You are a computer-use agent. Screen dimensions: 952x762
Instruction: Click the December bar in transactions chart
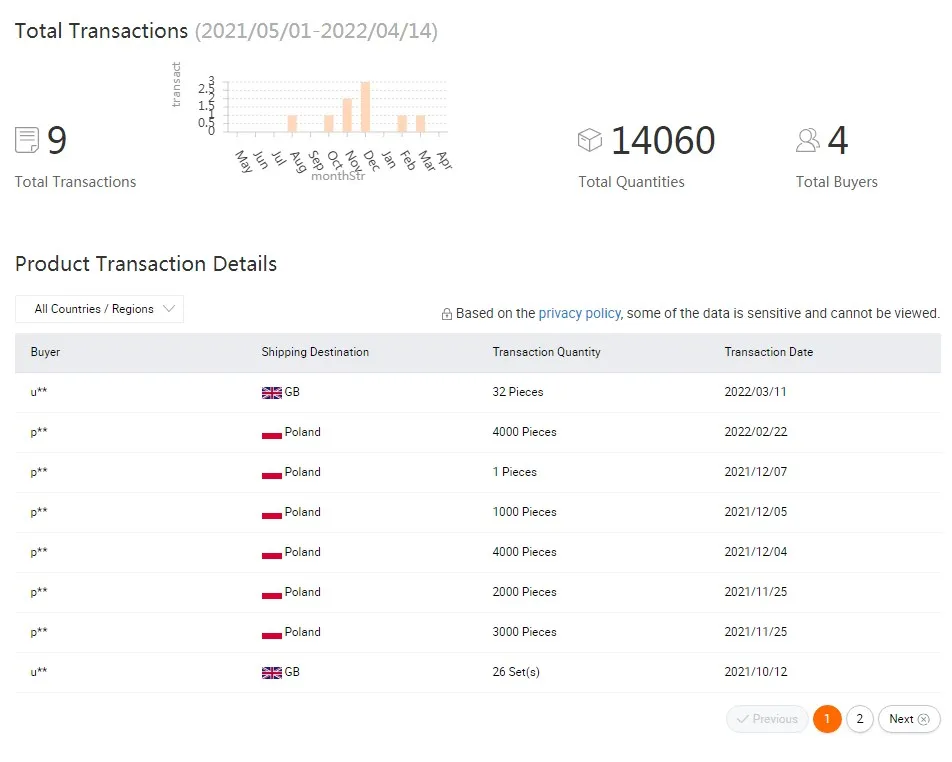[366, 108]
